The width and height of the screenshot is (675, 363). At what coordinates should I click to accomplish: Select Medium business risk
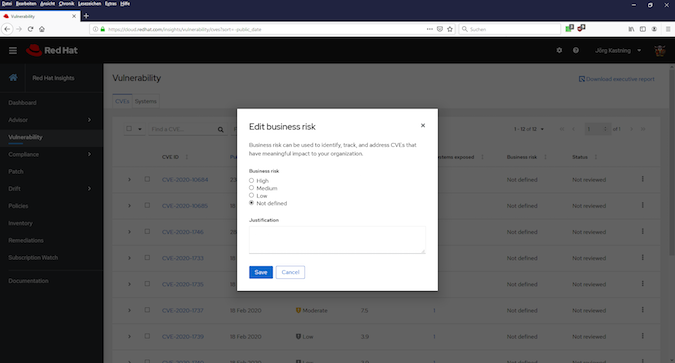251,188
